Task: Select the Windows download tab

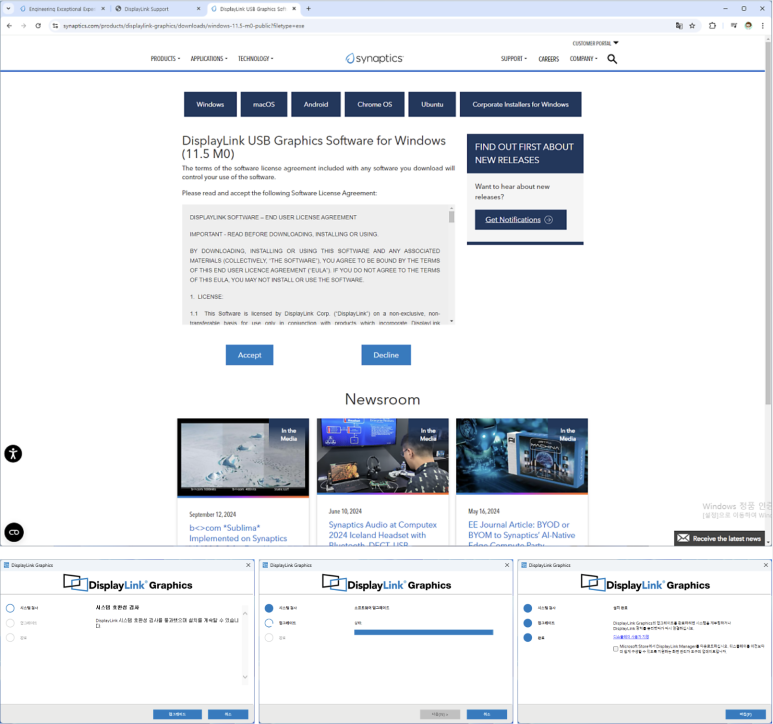Action: [210, 104]
